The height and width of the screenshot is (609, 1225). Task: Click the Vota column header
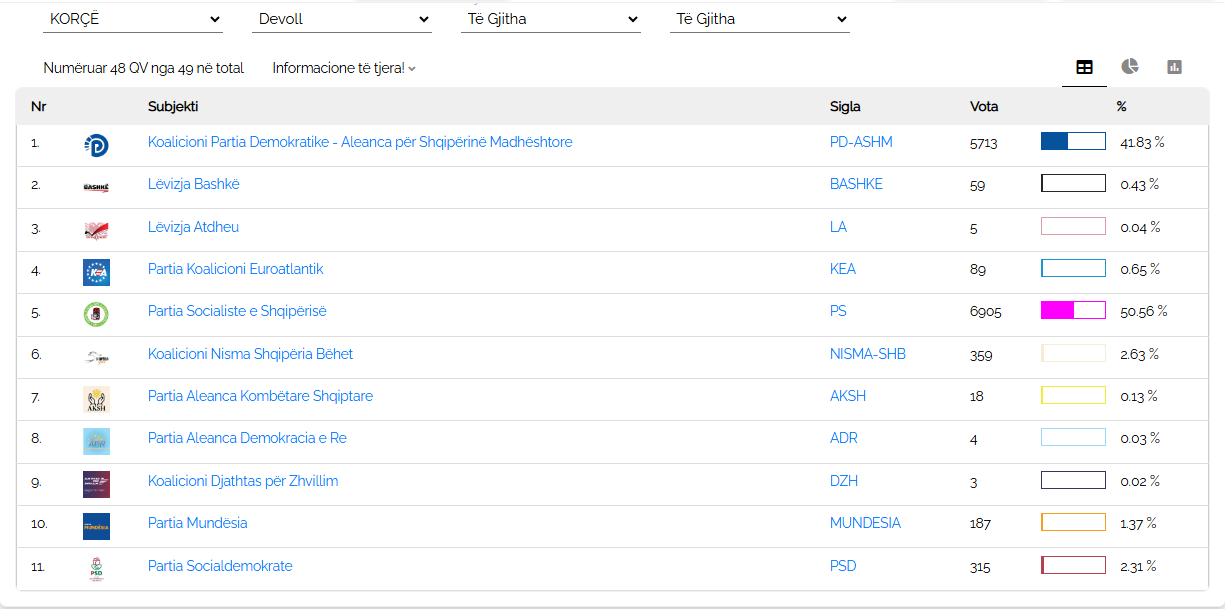[x=984, y=107]
